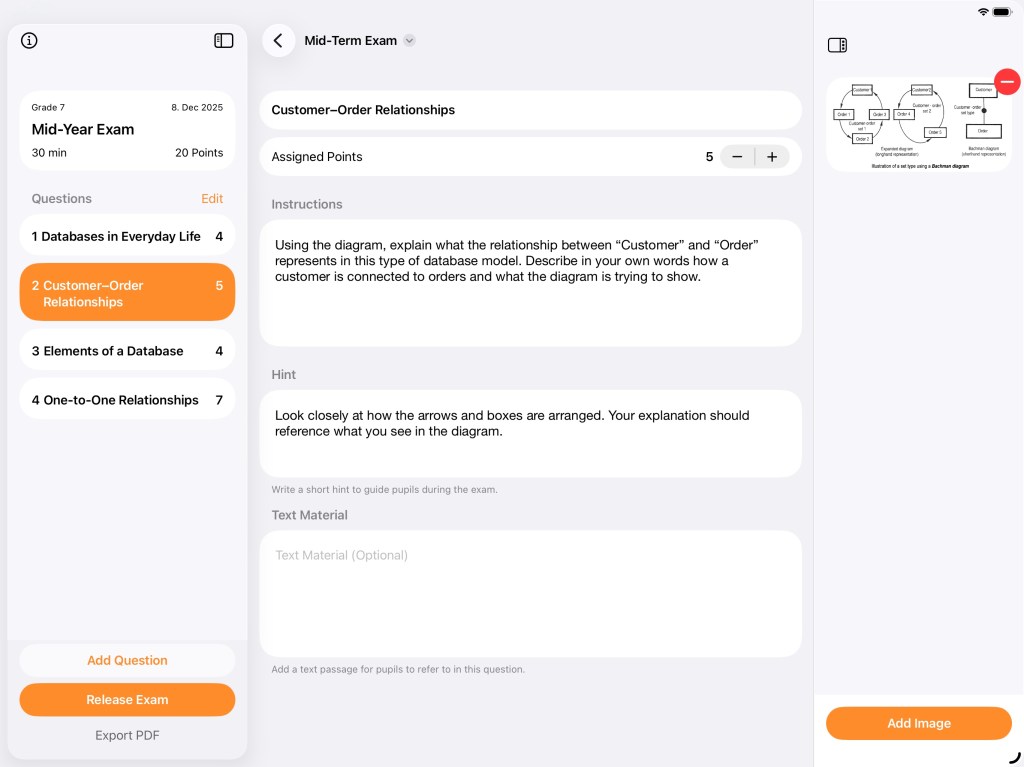1024x767 pixels.
Task: Click the Add Image button
Action: point(918,723)
